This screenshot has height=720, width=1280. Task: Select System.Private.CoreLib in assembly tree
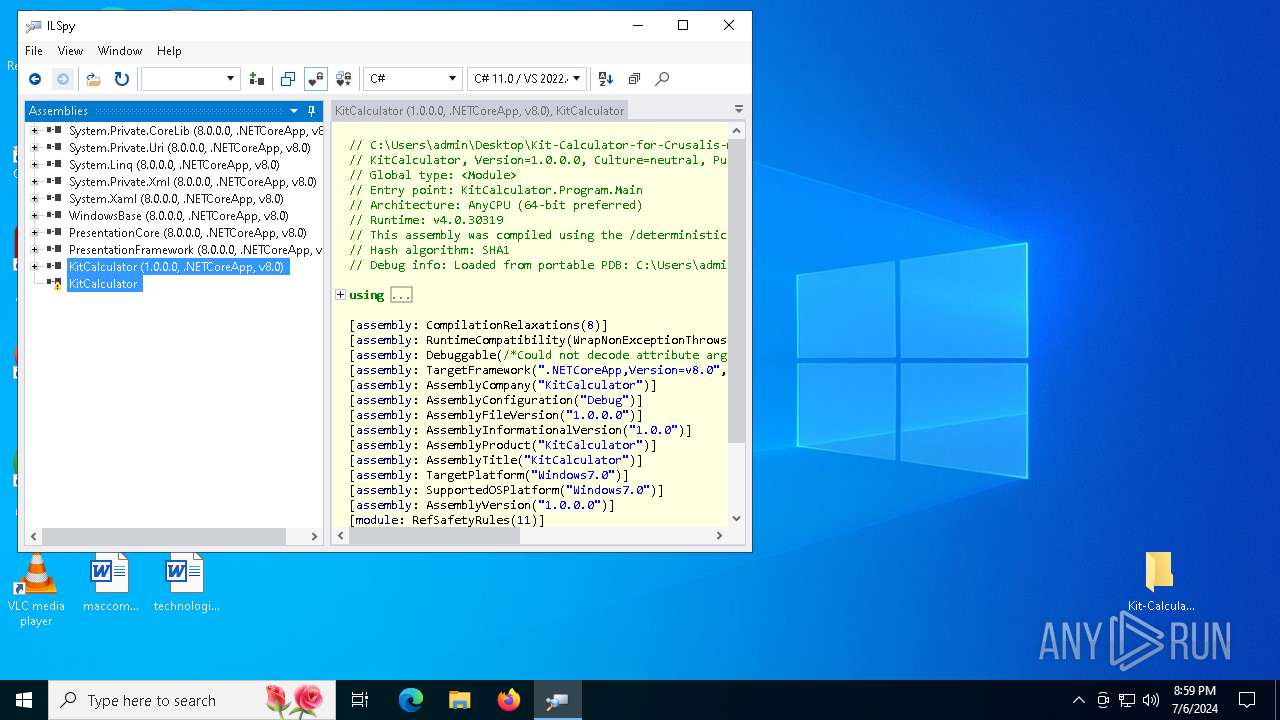point(196,131)
